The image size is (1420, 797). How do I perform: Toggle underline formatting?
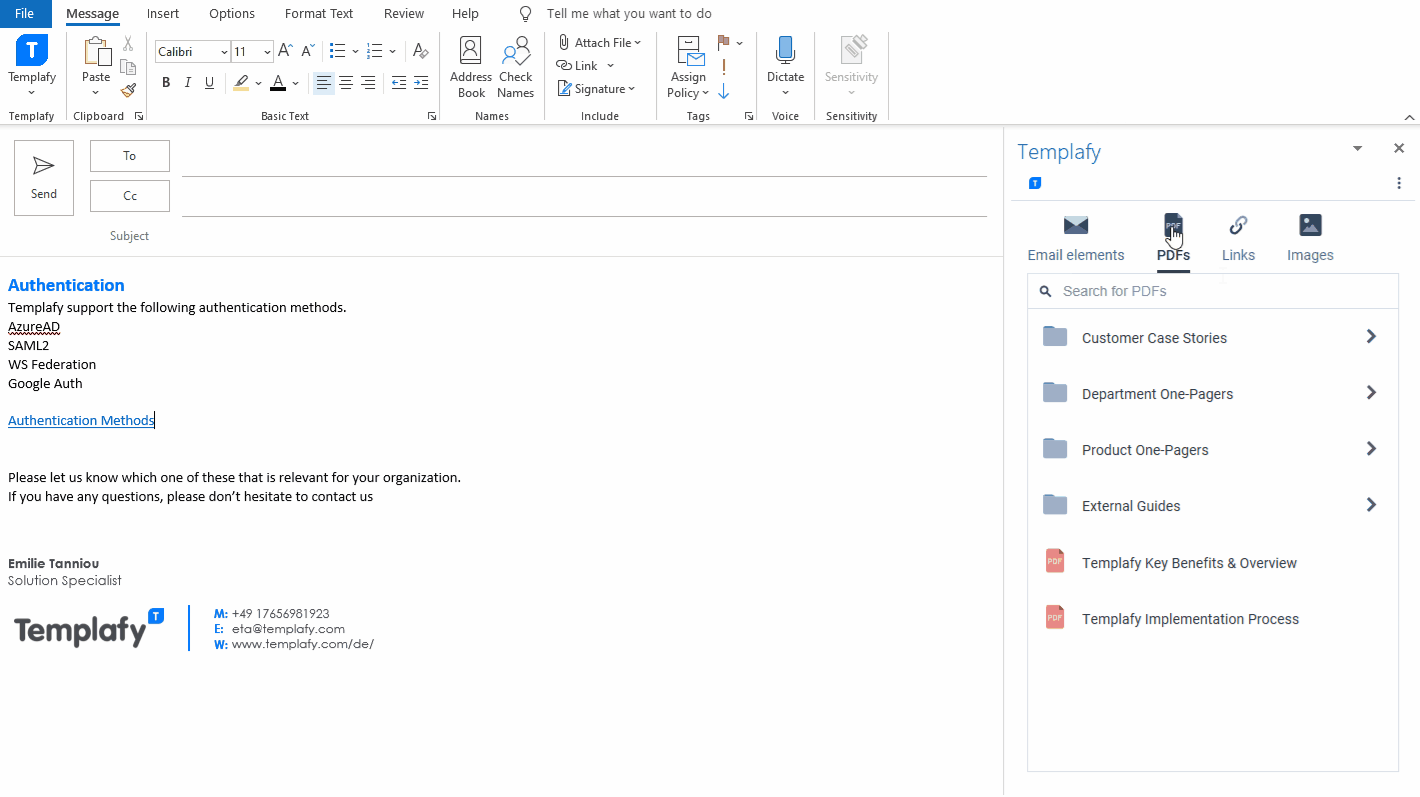(x=209, y=83)
